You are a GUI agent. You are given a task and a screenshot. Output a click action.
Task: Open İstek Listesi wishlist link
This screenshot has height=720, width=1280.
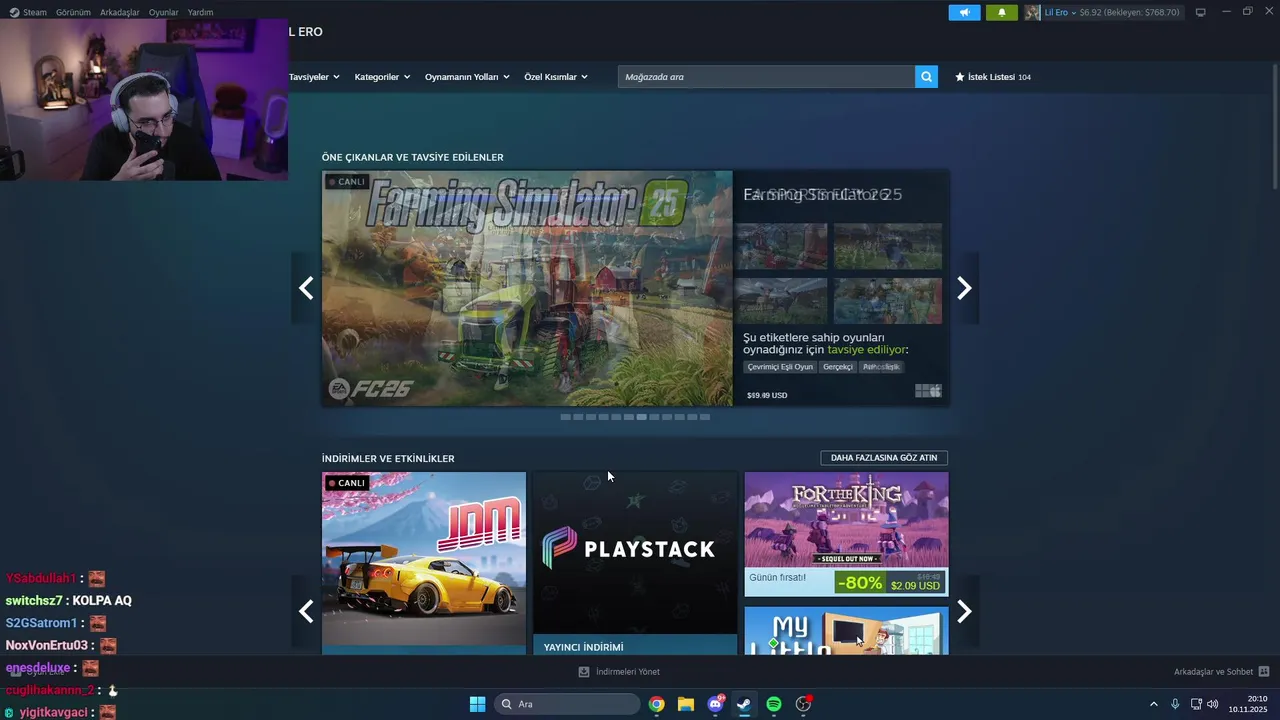992,77
